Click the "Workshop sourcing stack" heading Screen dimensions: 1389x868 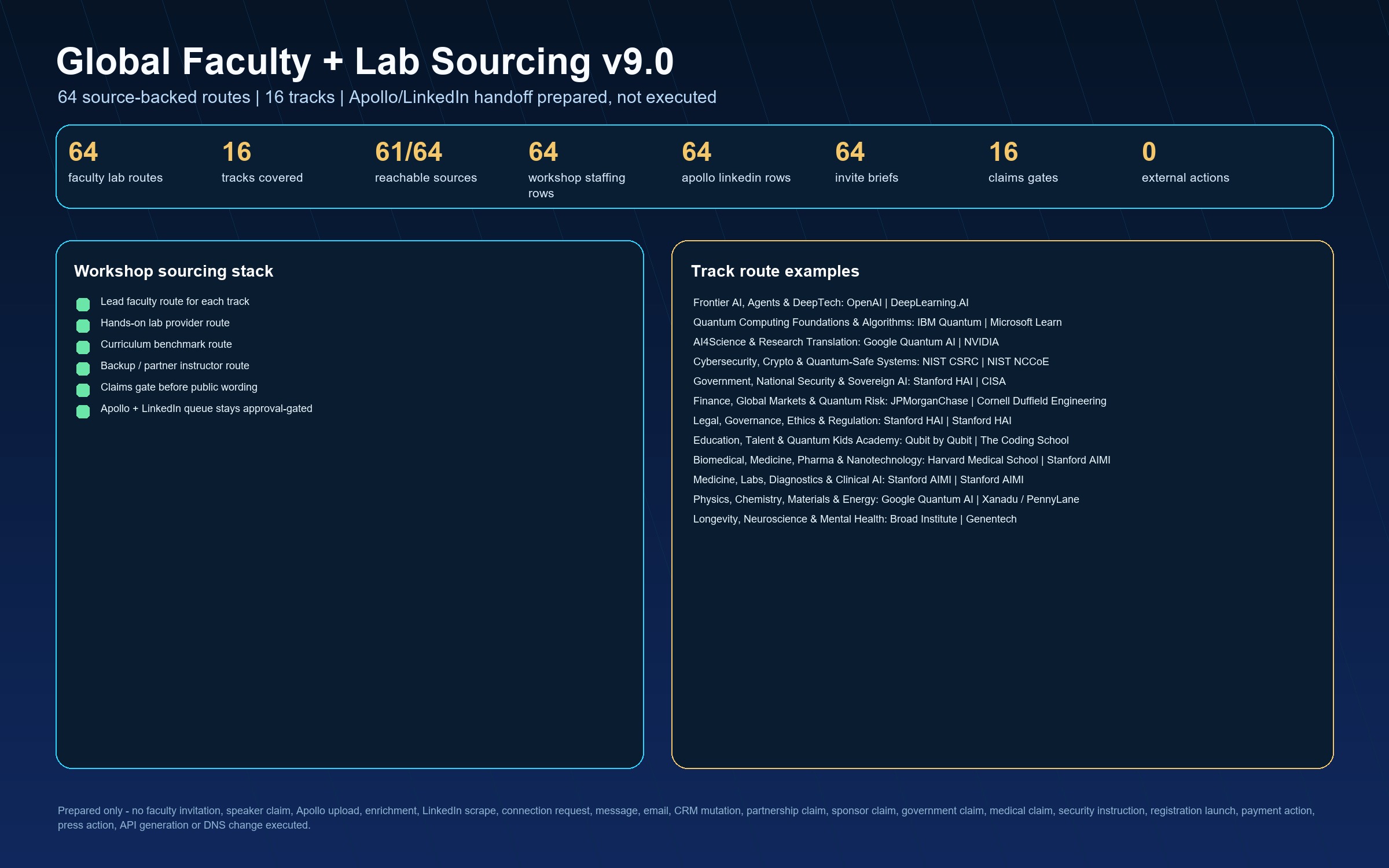(174, 271)
